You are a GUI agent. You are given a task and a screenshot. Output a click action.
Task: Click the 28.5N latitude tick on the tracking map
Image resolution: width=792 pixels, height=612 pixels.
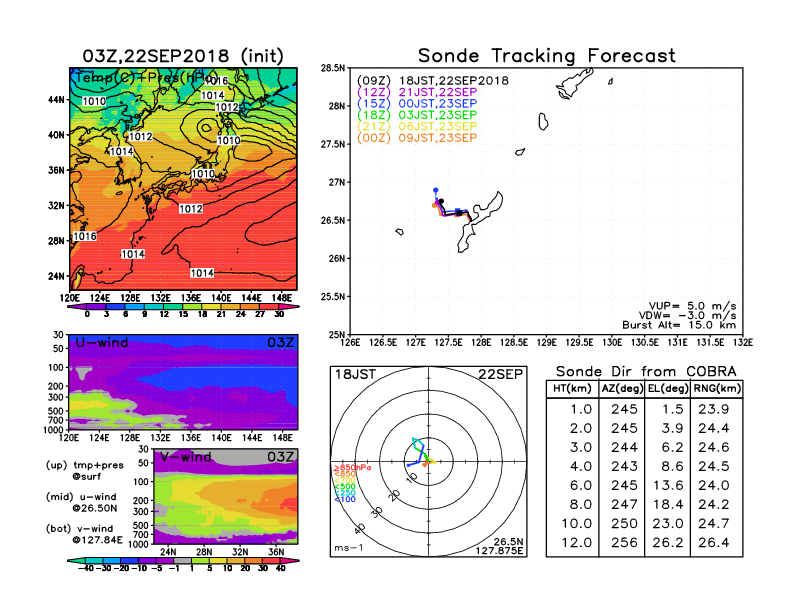[333, 68]
